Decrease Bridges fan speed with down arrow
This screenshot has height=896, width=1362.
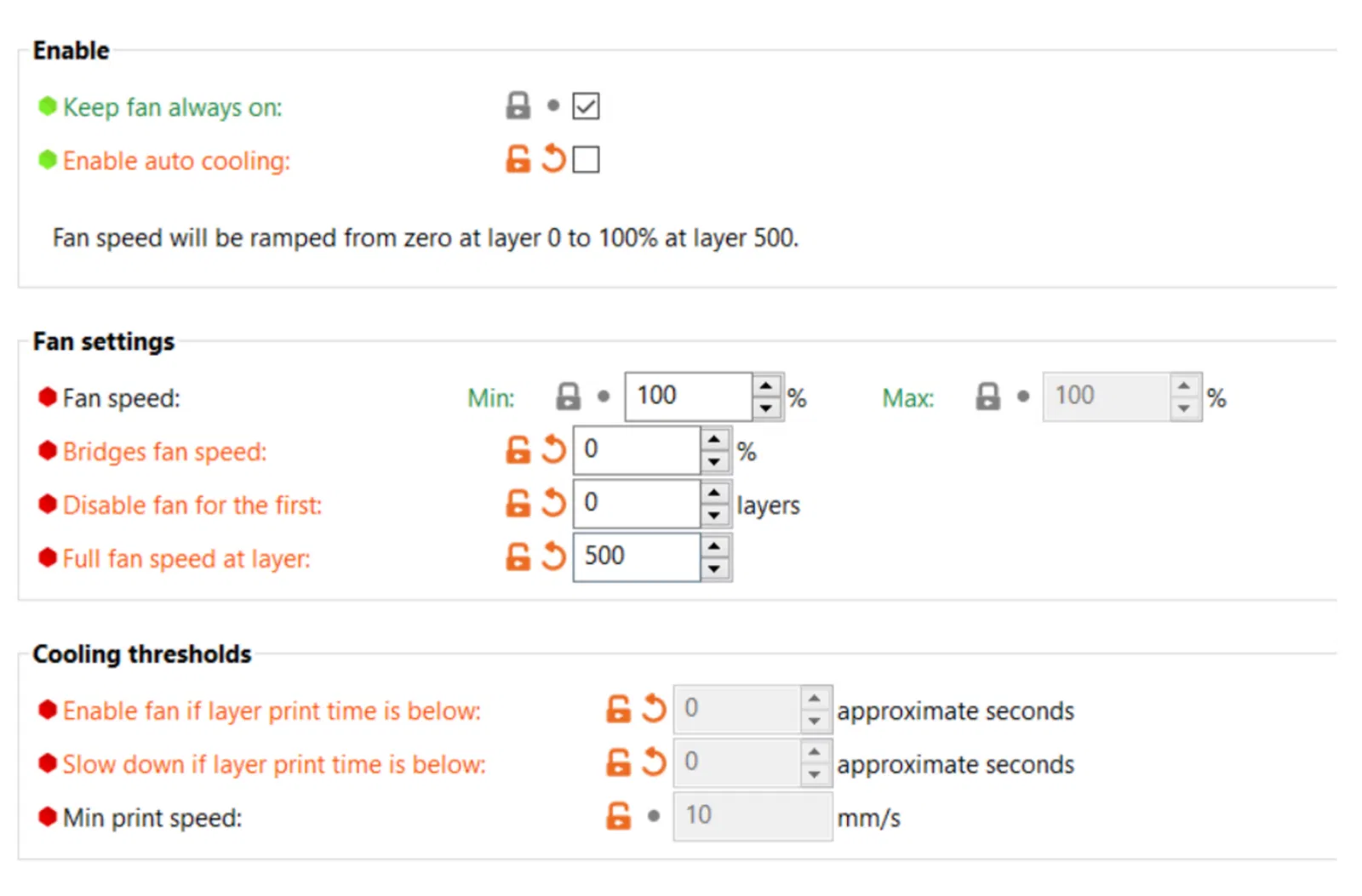[x=714, y=462]
